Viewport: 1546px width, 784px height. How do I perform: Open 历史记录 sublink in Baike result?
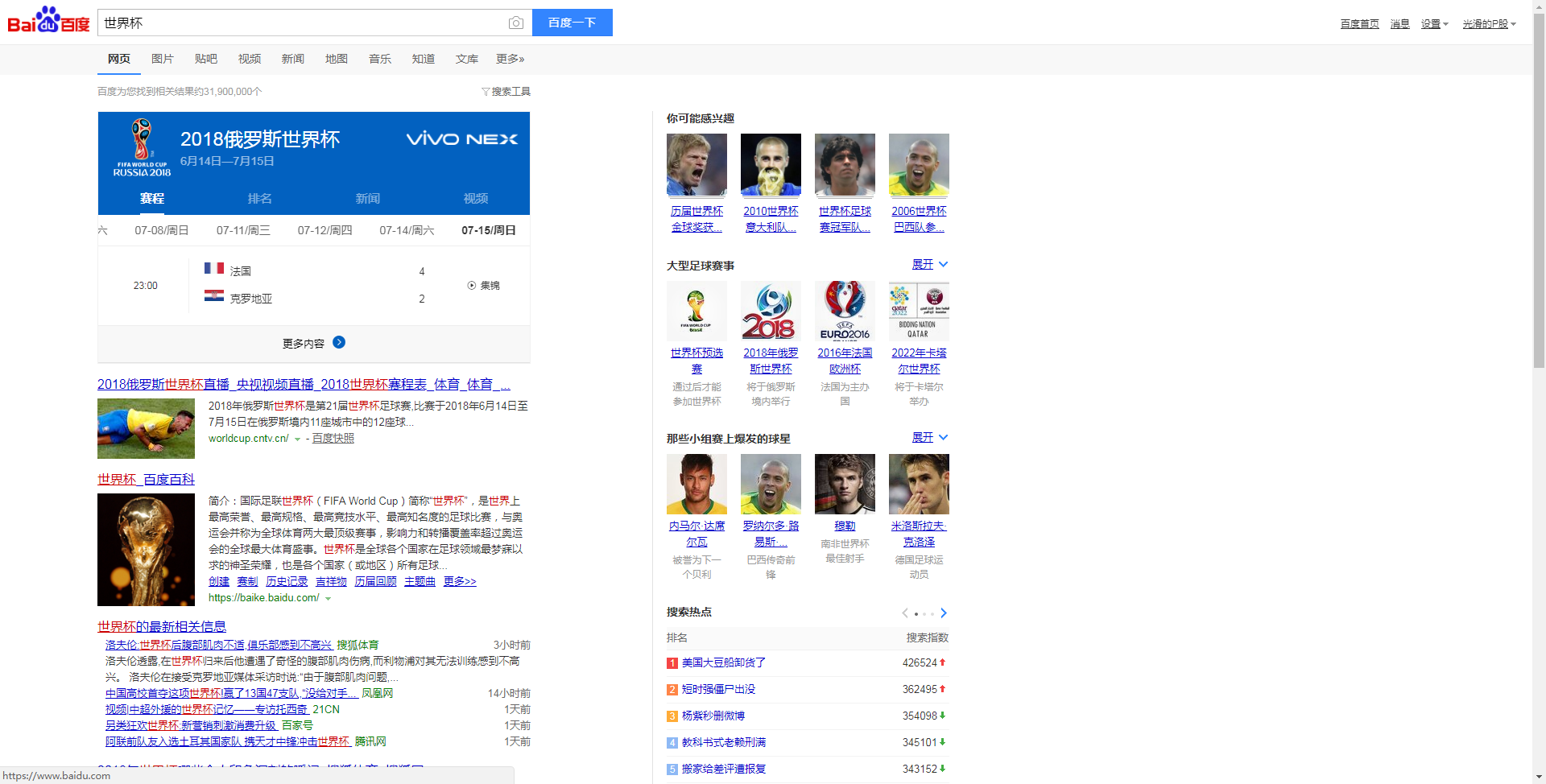pos(287,581)
